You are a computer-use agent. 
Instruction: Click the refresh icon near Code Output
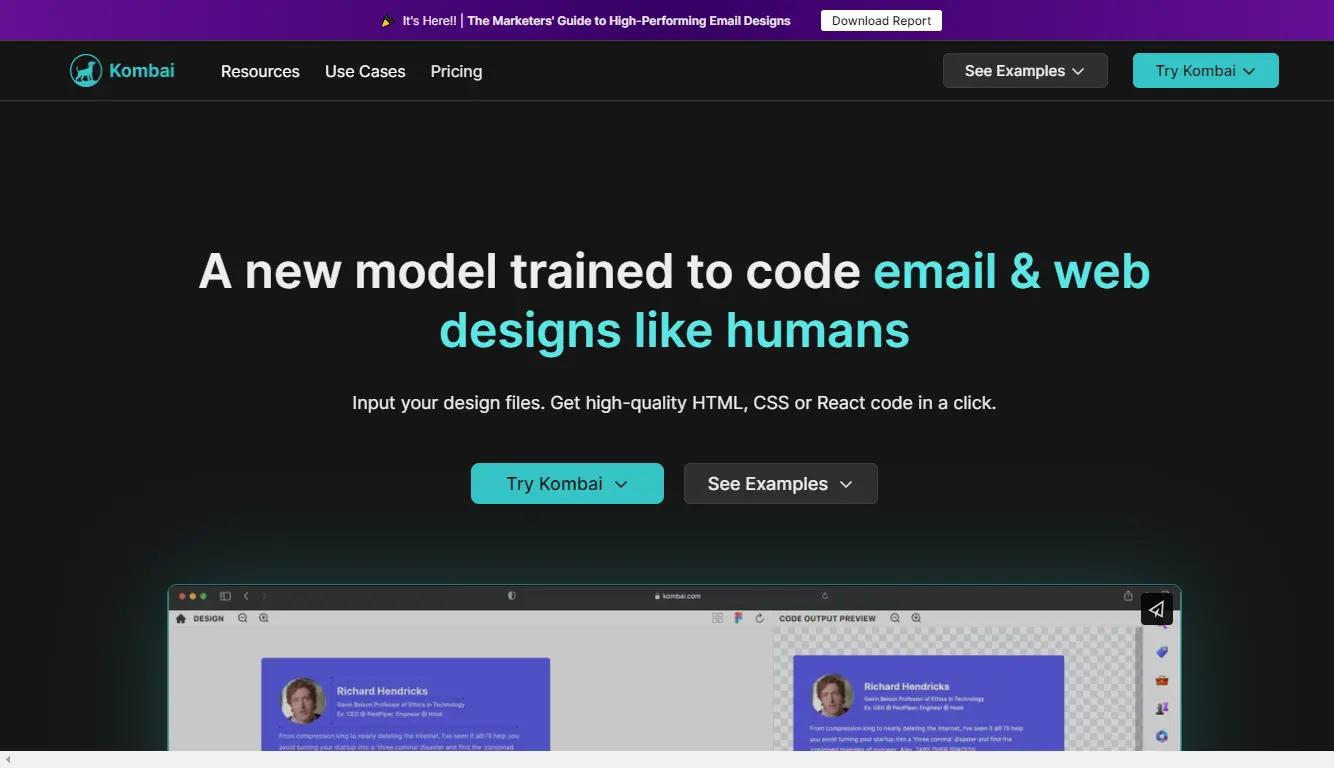tap(759, 618)
